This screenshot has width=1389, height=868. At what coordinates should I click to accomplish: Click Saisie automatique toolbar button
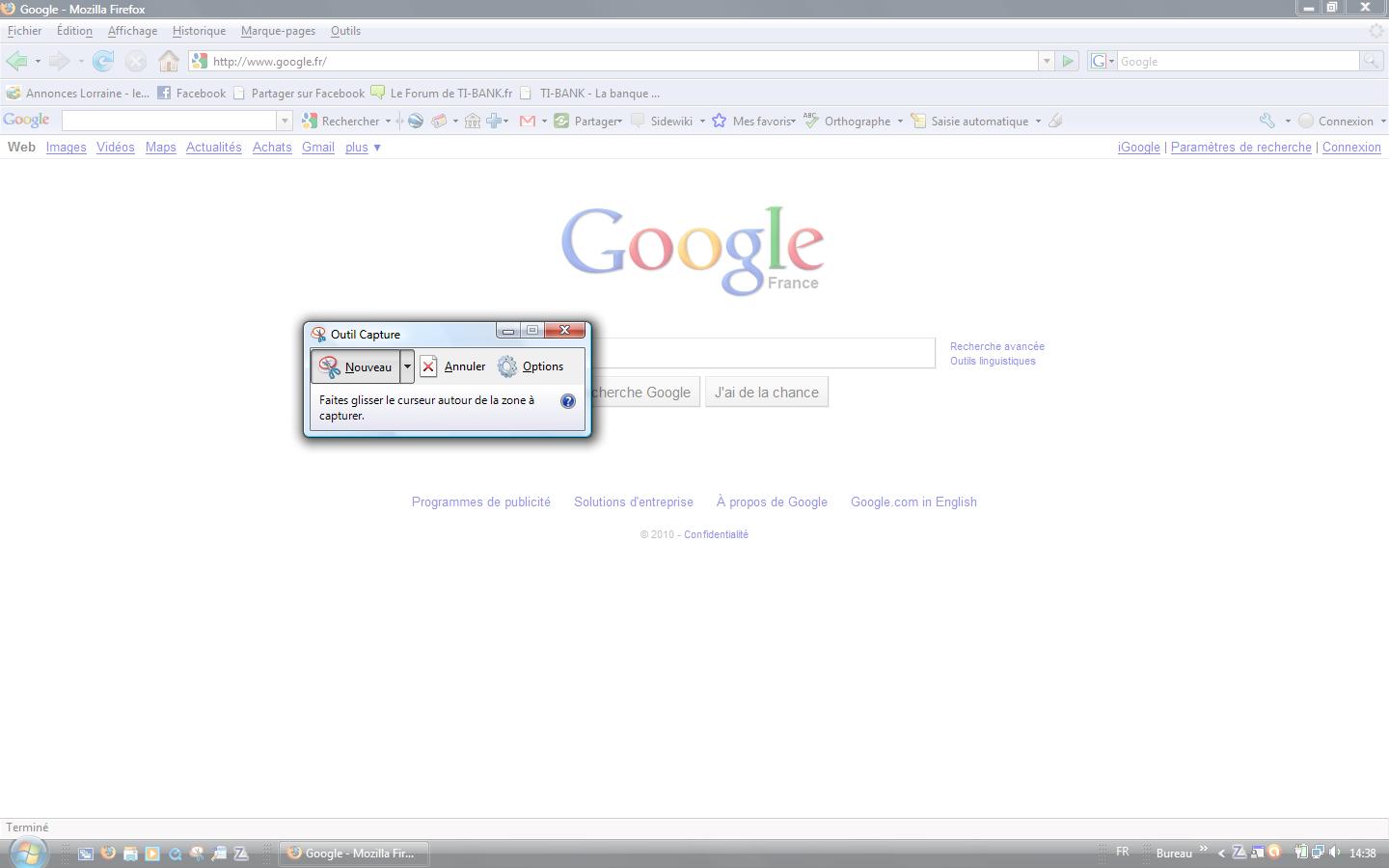coord(969,121)
